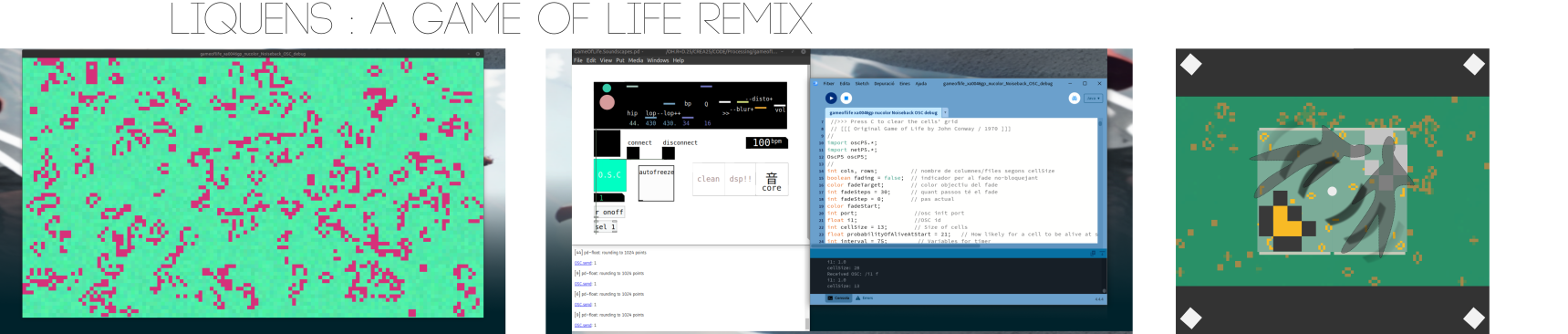Click the pink circle in Pd panel

point(607,102)
